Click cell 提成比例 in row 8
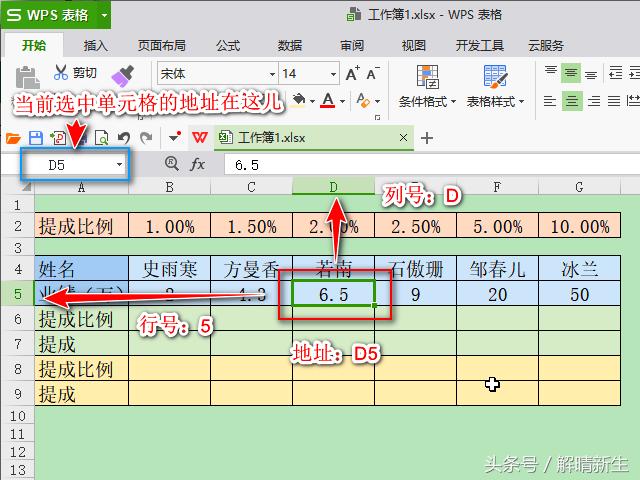This screenshot has width=640, height=480. 82,369
